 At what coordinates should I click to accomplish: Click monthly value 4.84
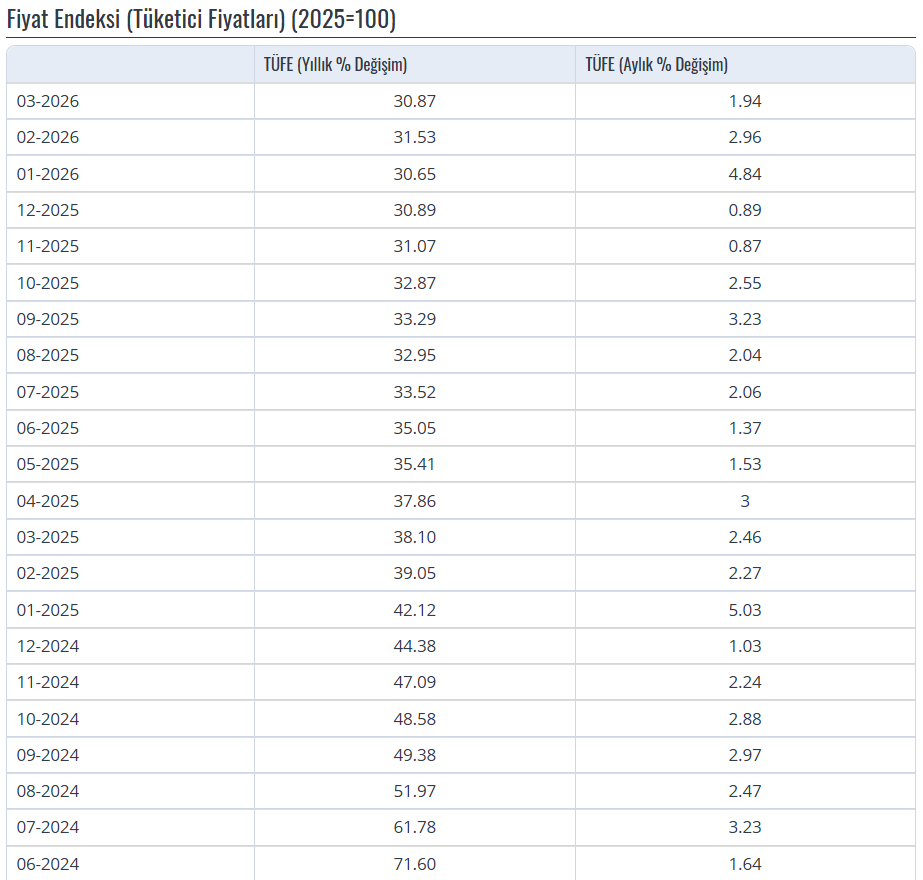pyautogui.click(x=745, y=174)
